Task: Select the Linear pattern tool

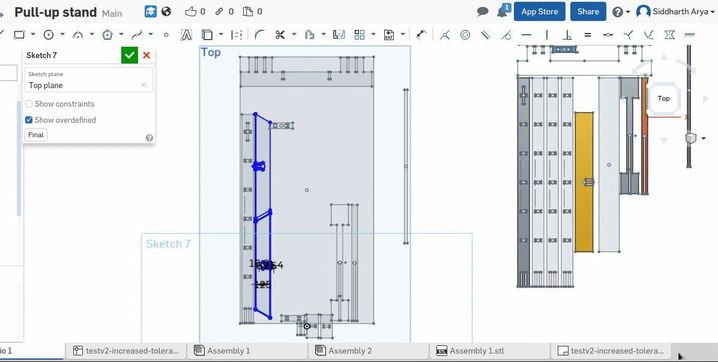Action: [359, 35]
